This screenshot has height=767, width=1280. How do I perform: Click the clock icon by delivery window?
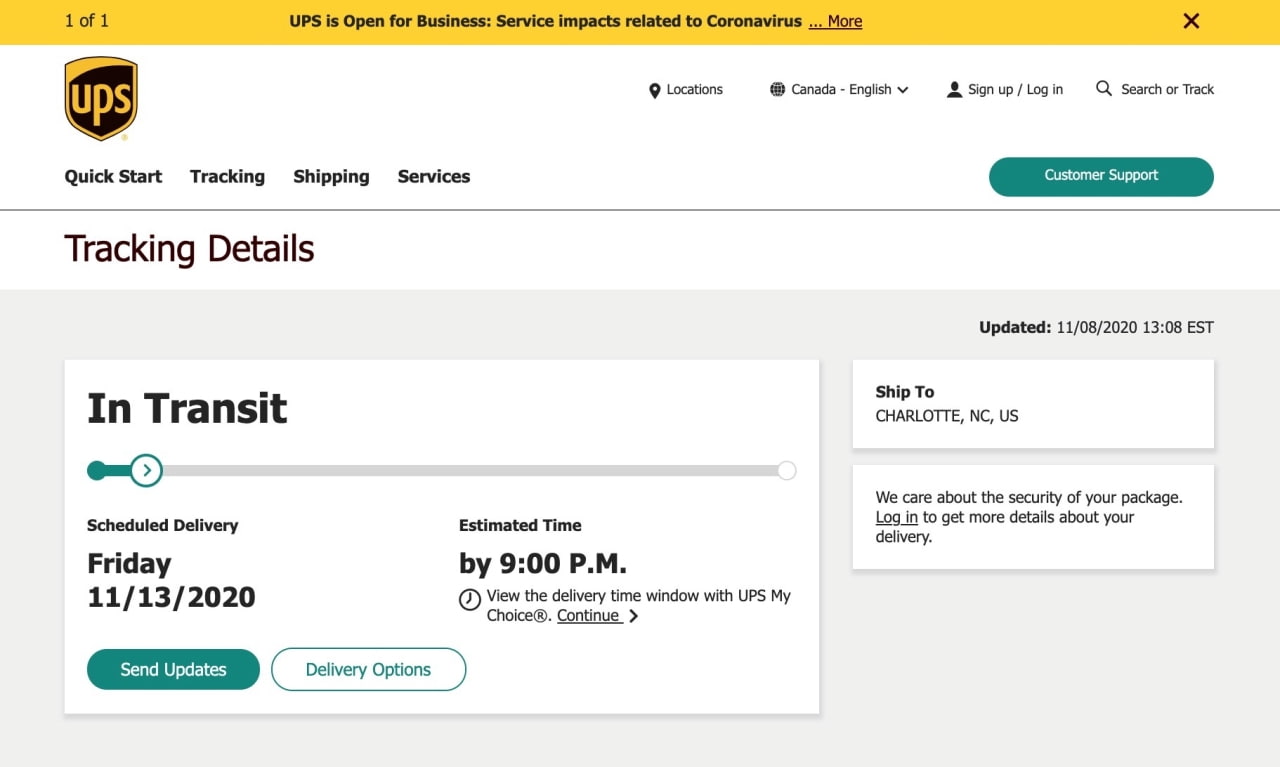coord(470,600)
